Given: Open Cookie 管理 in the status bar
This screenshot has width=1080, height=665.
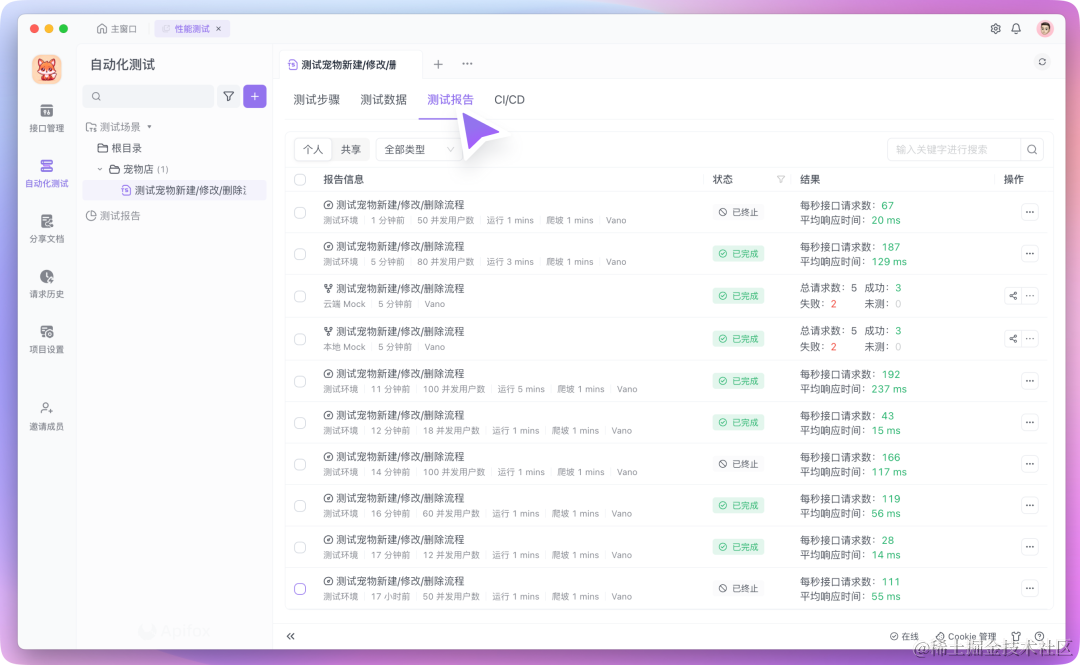Looking at the screenshot, I should tap(966, 636).
